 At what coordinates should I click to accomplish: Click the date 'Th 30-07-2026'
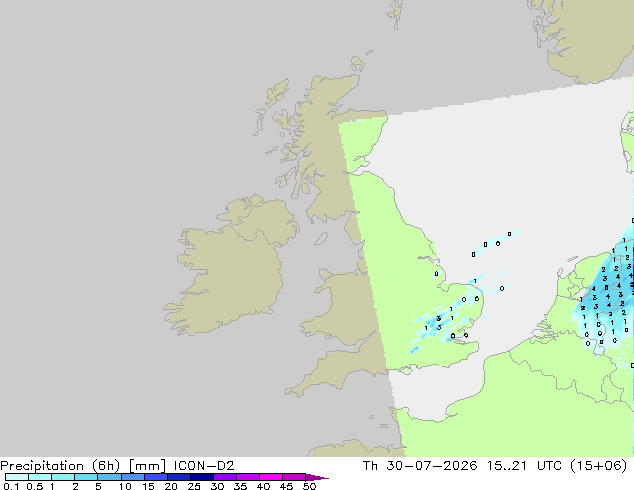[x=420, y=466]
